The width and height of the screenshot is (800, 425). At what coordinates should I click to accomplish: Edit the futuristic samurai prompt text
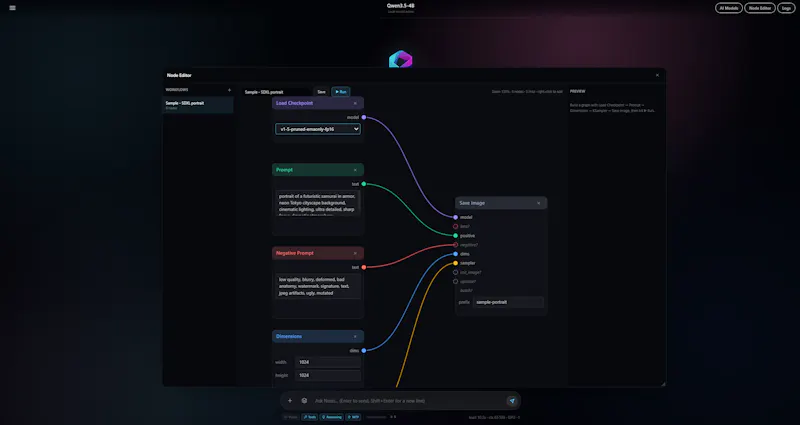(318, 203)
